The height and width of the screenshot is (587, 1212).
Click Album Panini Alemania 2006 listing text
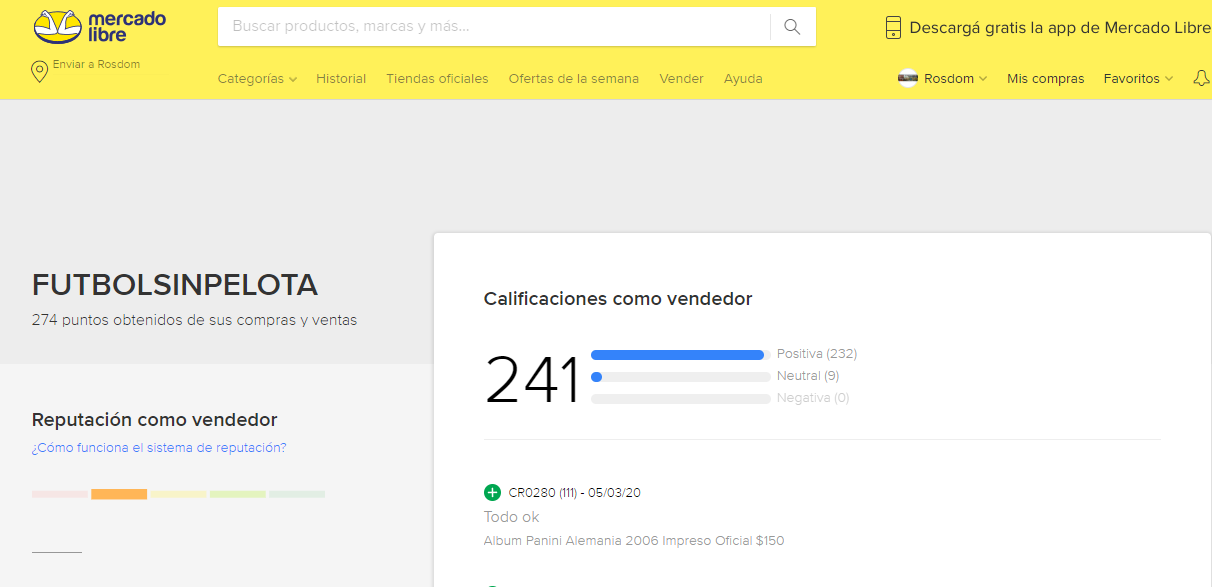tap(634, 541)
